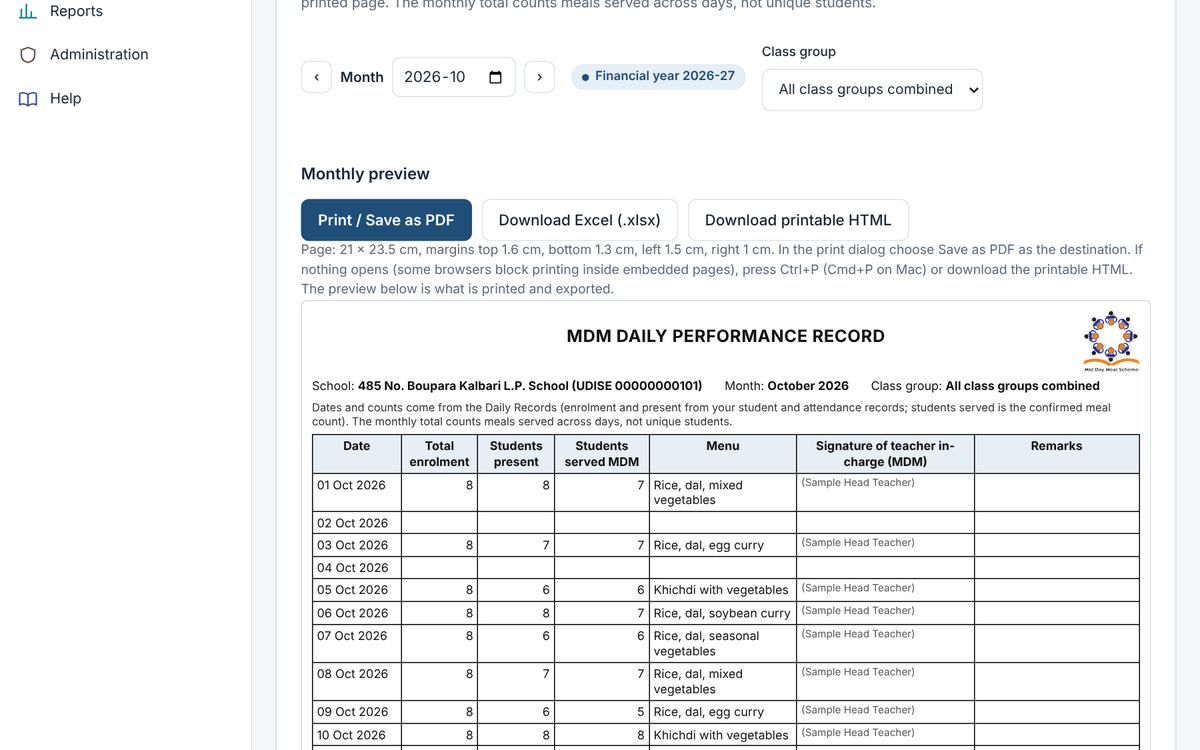Select the 09 Oct 2026 date cell
Screen dimensions: 1200x750
click(x=357, y=712)
